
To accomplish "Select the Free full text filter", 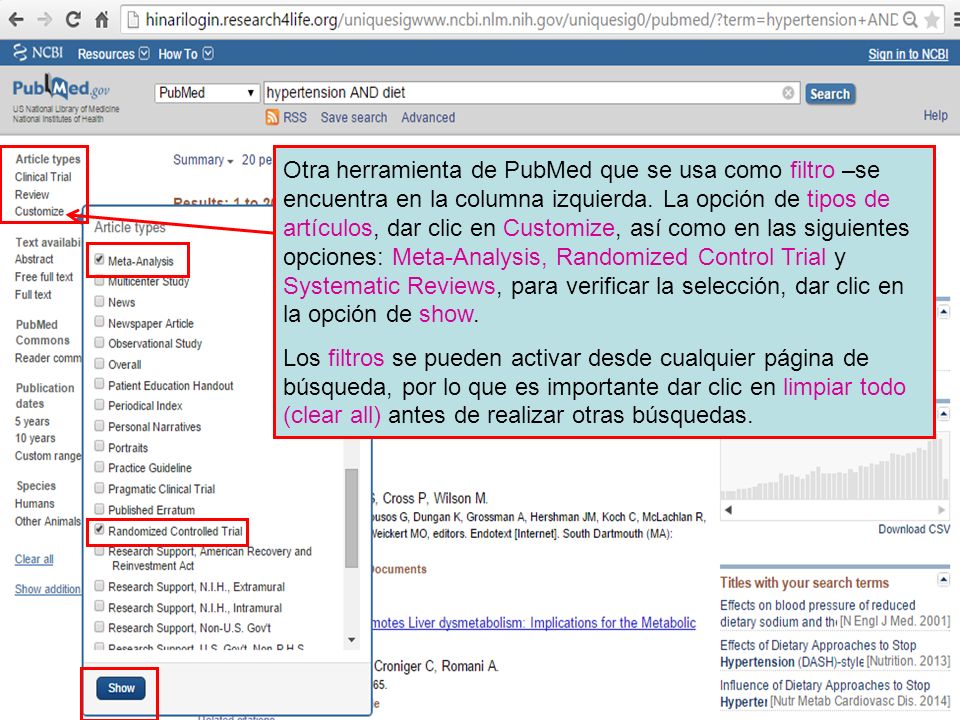I will (43, 277).
